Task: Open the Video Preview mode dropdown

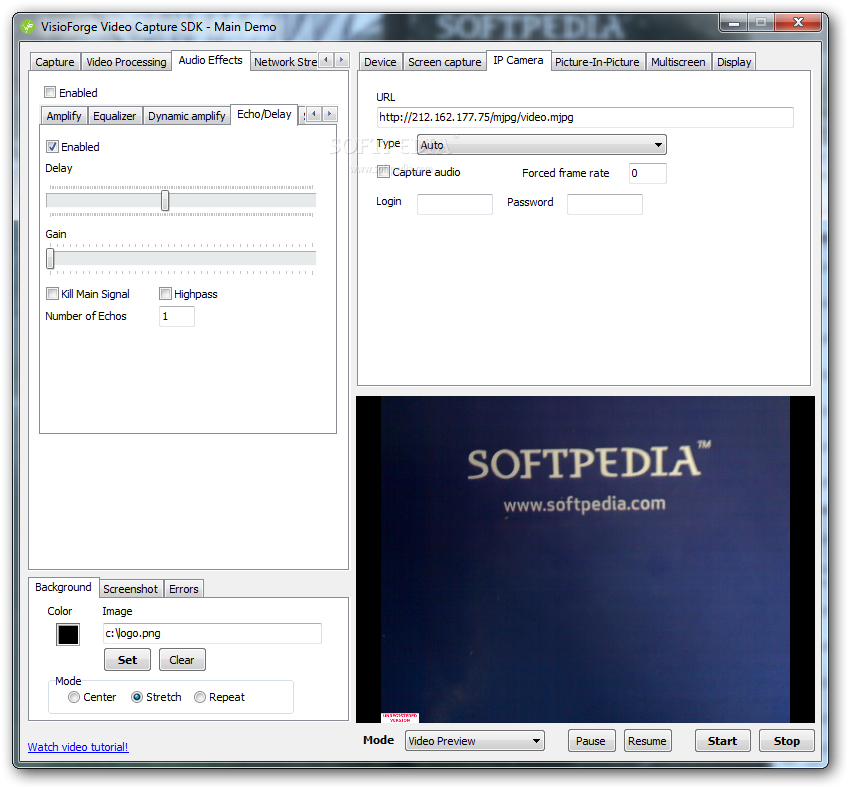Action: pyautogui.click(x=475, y=741)
